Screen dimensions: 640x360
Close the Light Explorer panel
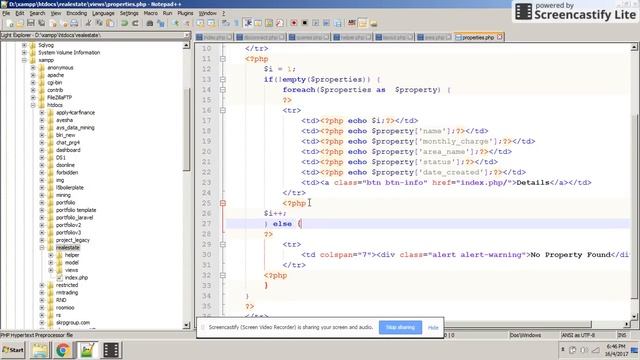coord(187,35)
